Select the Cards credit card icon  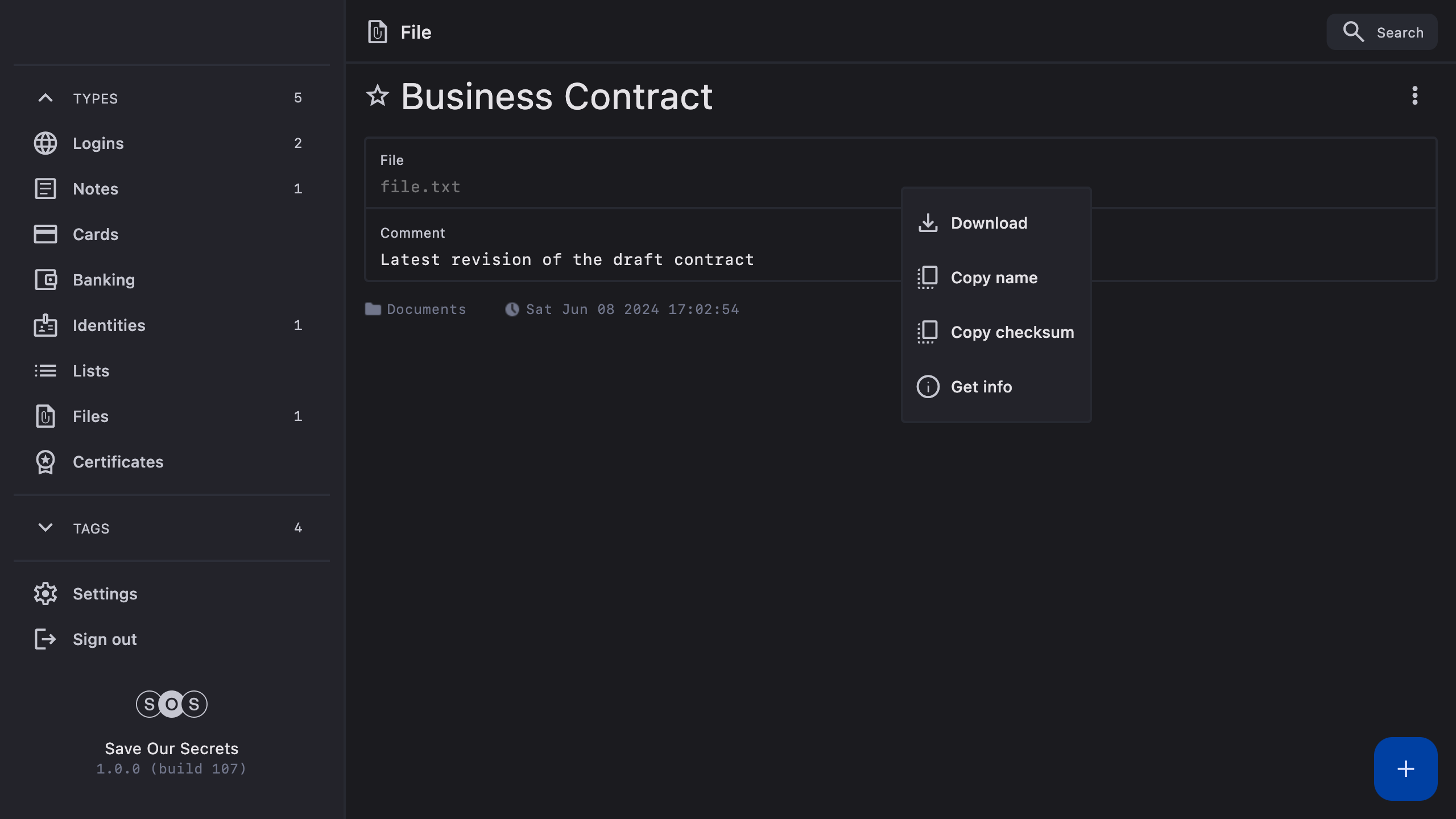tap(45, 234)
